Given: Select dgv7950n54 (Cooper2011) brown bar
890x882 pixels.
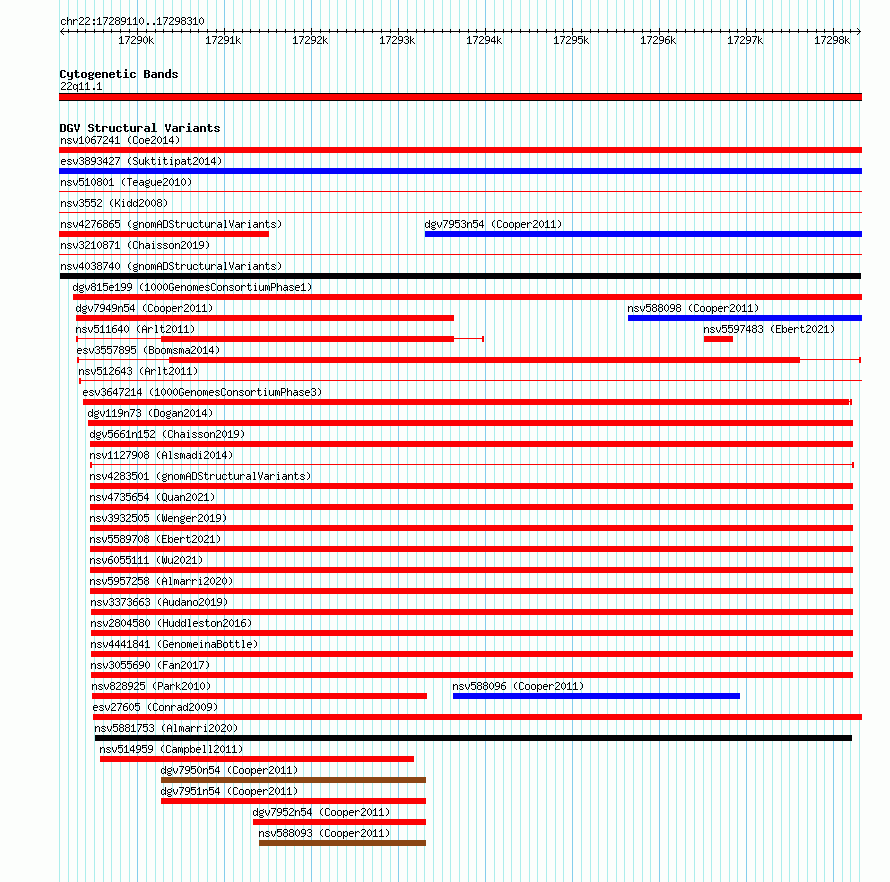Looking at the screenshot, I should [x=293, y=780].
